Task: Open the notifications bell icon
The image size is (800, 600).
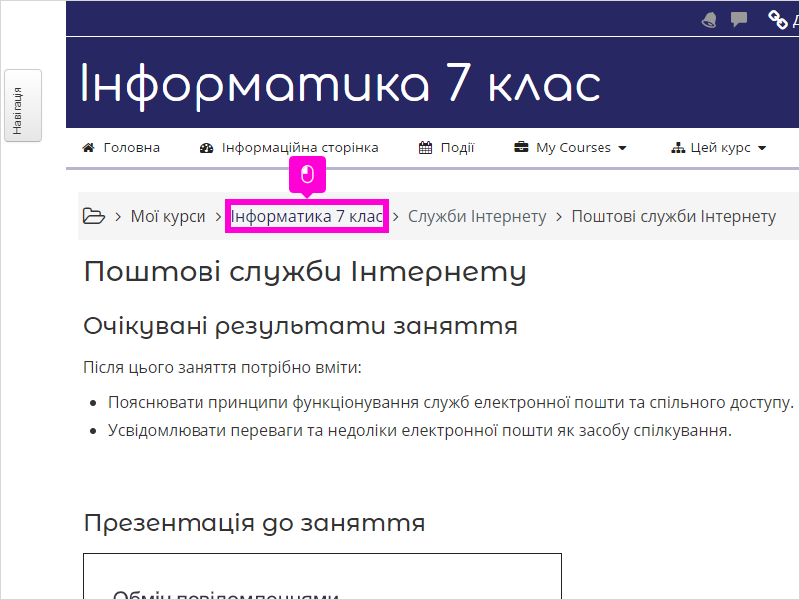Action: pyautogui.click(x=709, y=19)
